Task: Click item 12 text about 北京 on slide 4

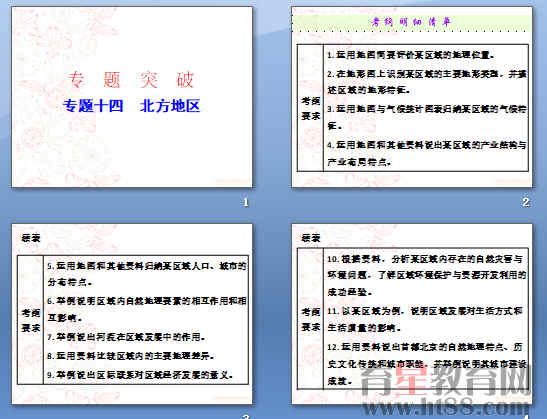Action: pyautogui.click(x=427, y=364)
